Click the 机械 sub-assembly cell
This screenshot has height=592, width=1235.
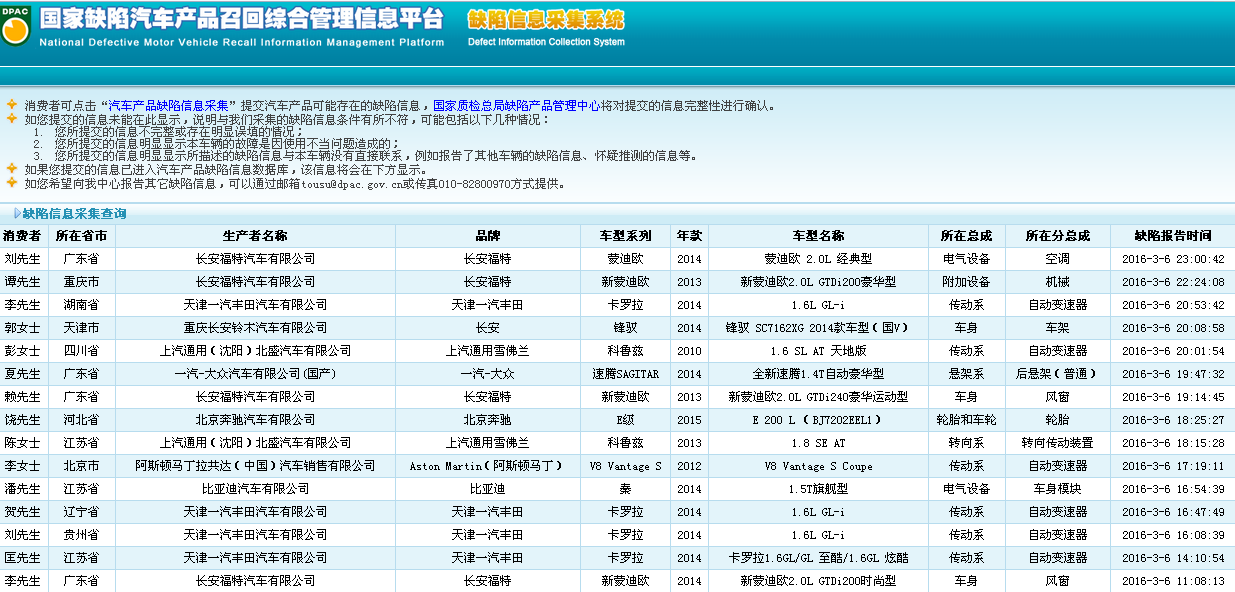[1058, 282]
